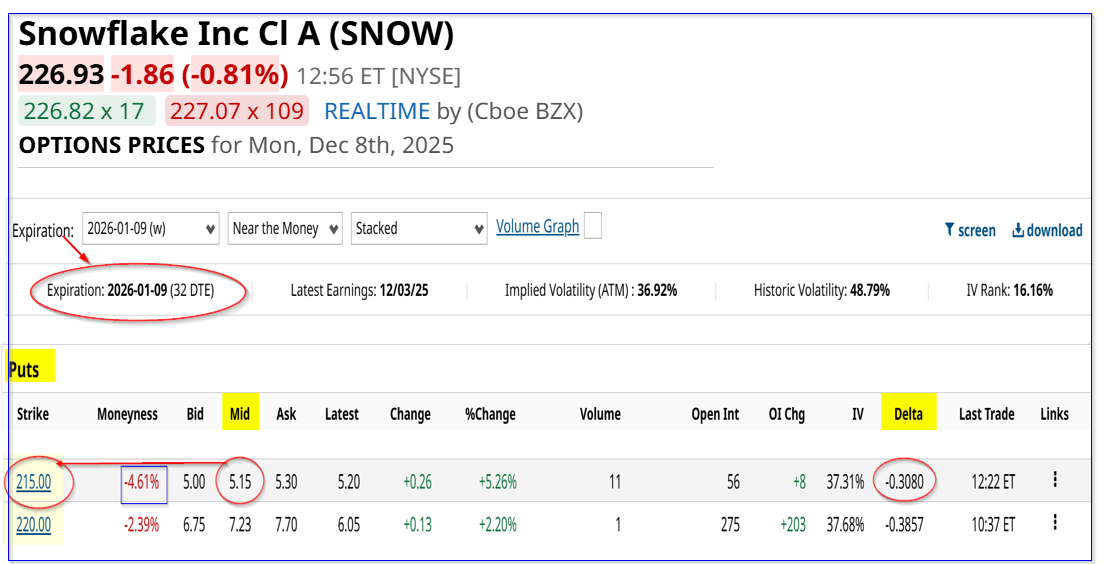The image size is (1107, 564).
Task: Sort by Open Int column header
Action: click(715, 414)
